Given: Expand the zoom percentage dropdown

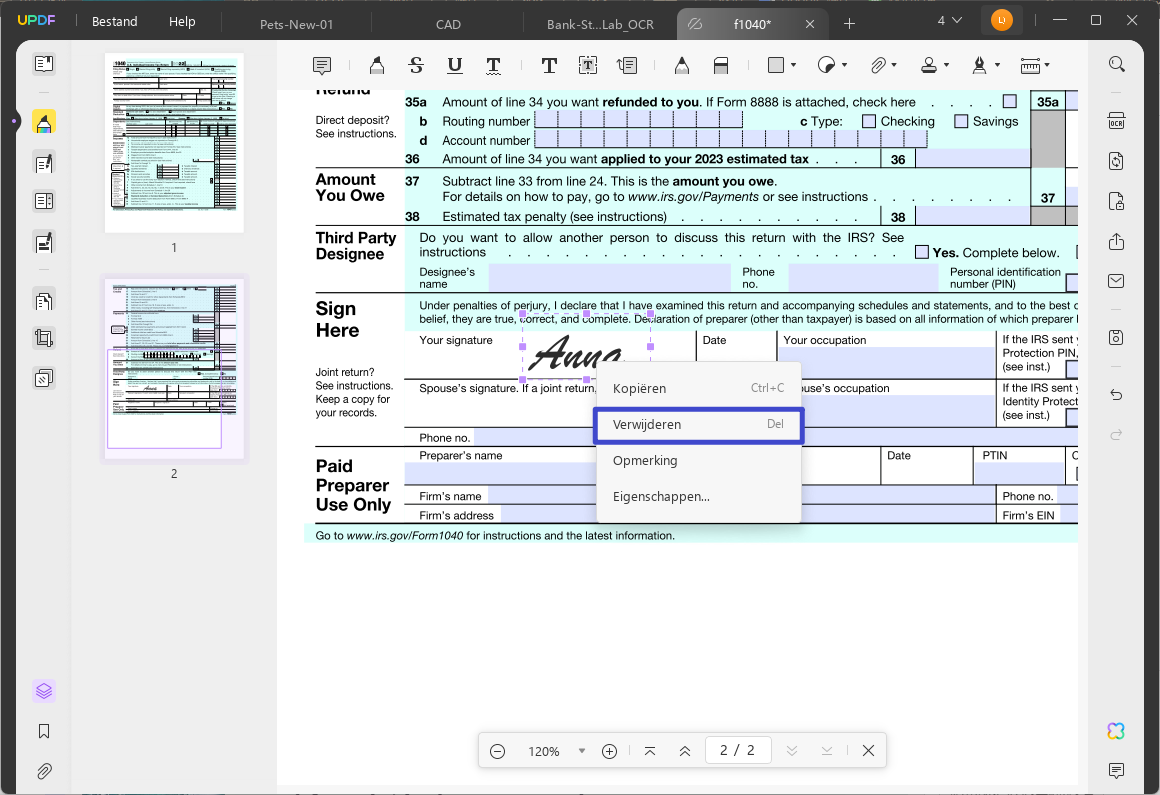Looking at the screenshot, I should click(581, 751).
